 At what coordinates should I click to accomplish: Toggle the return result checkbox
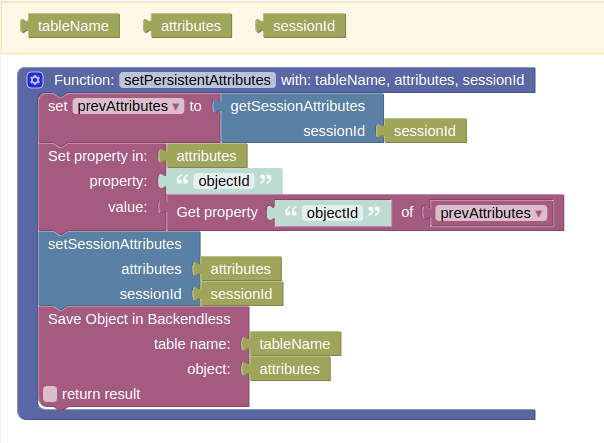point(50,394)
